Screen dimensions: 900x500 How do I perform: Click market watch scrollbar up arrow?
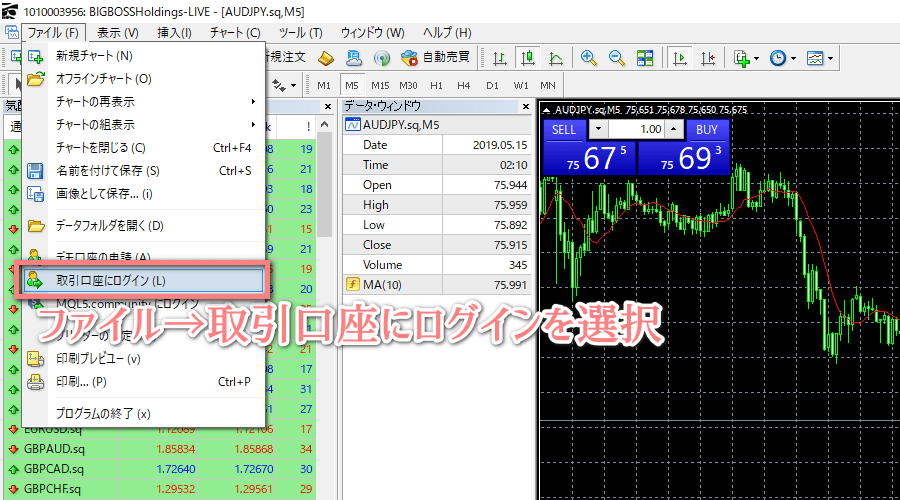click(325, 125)
